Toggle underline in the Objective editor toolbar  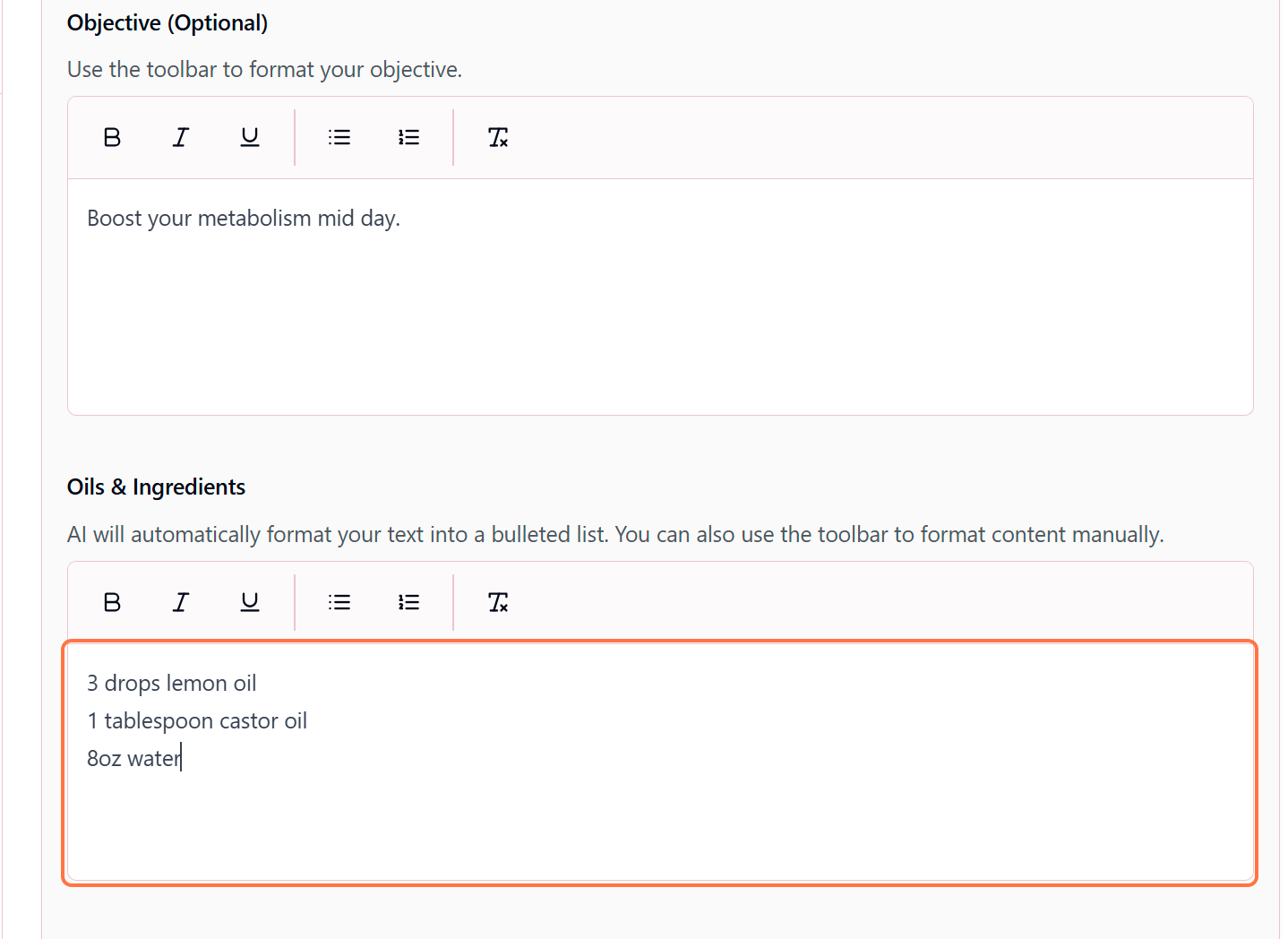(x=250, y=137)
